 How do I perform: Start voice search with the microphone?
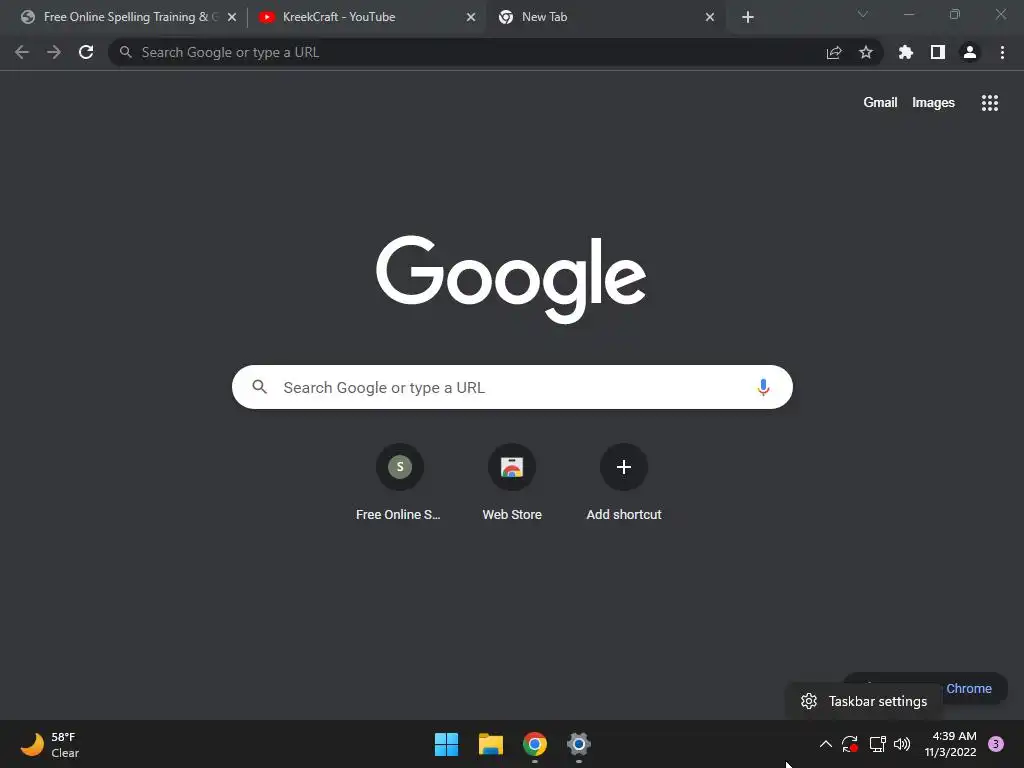[763, 387]
